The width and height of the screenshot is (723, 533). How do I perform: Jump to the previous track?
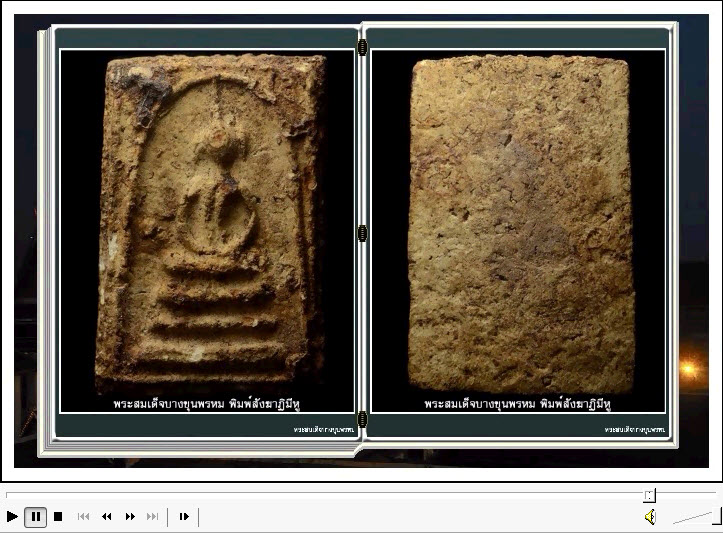click(83, 516)
